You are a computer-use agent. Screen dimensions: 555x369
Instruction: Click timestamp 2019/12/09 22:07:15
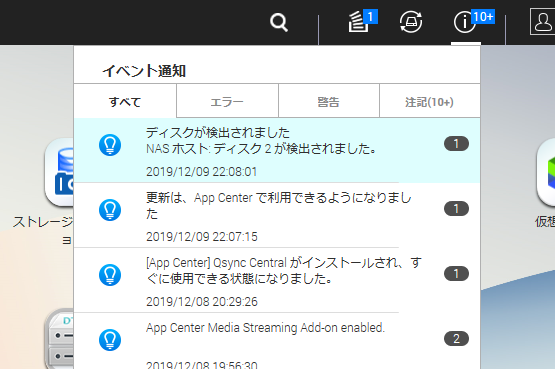(x=202, y=237)
